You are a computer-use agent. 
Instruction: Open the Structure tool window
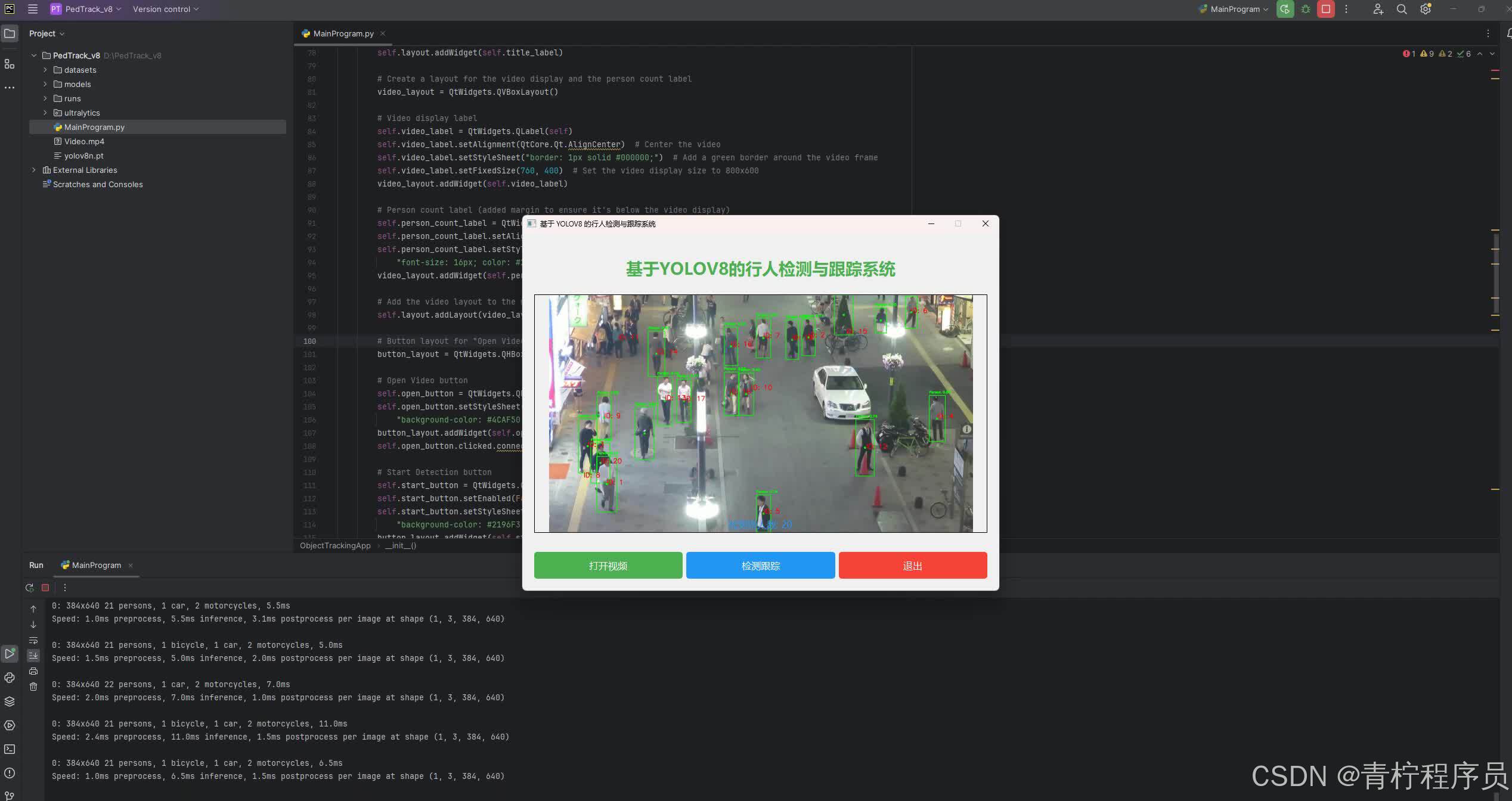click(x=10, y=64)
